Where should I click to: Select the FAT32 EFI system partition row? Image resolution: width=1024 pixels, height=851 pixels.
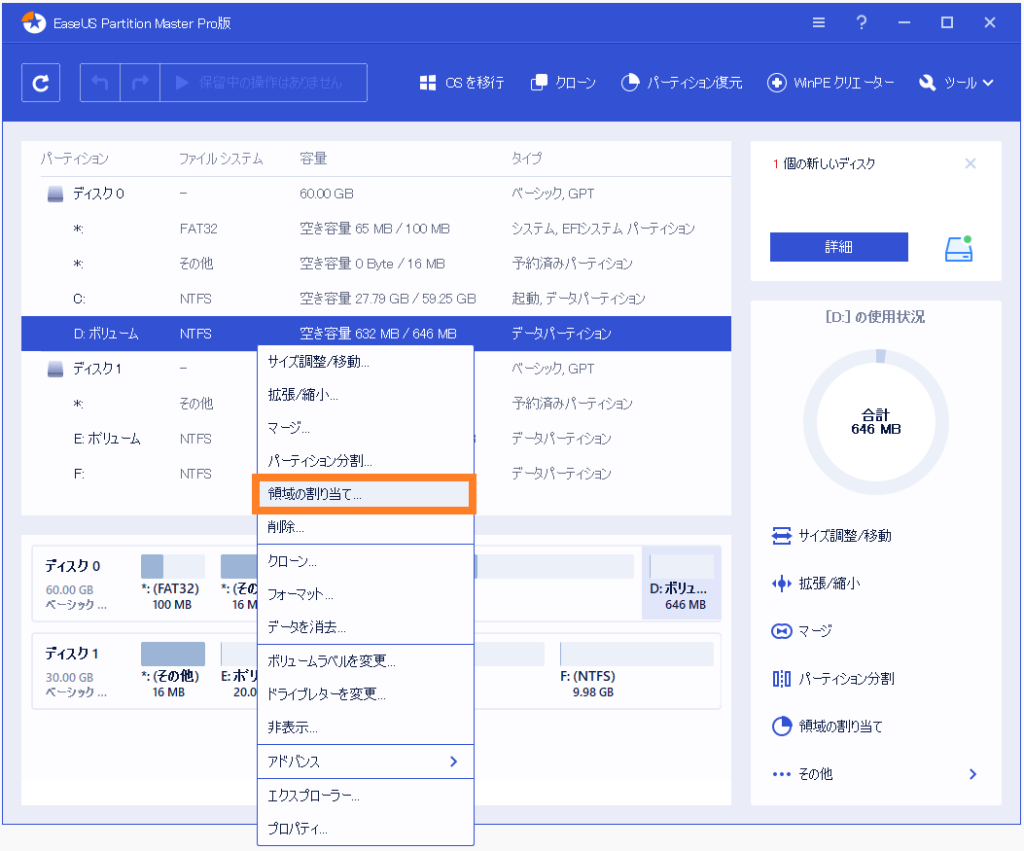pyautogui.click(x=376, y=229)
